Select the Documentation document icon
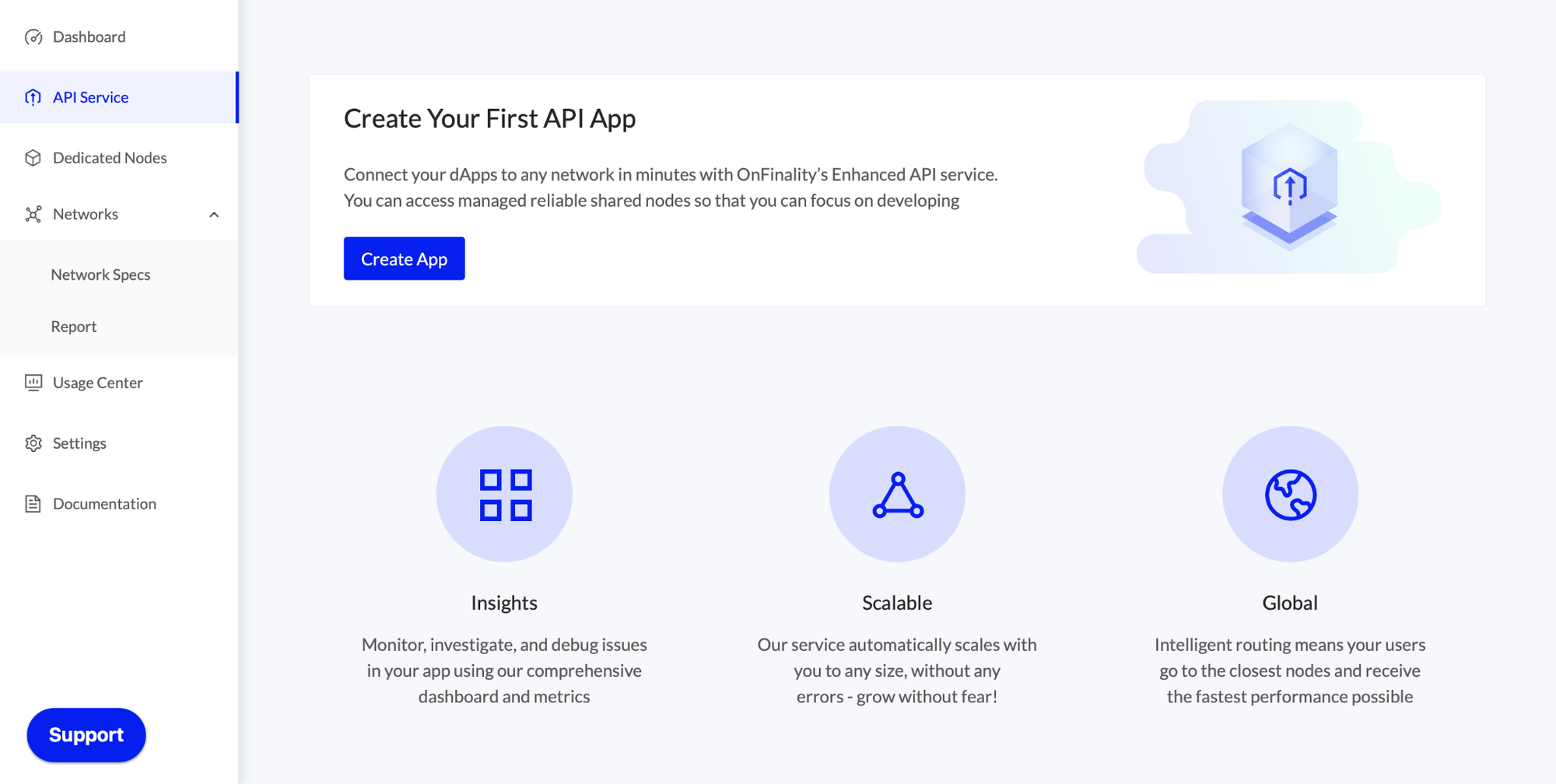 coord(33,503)
